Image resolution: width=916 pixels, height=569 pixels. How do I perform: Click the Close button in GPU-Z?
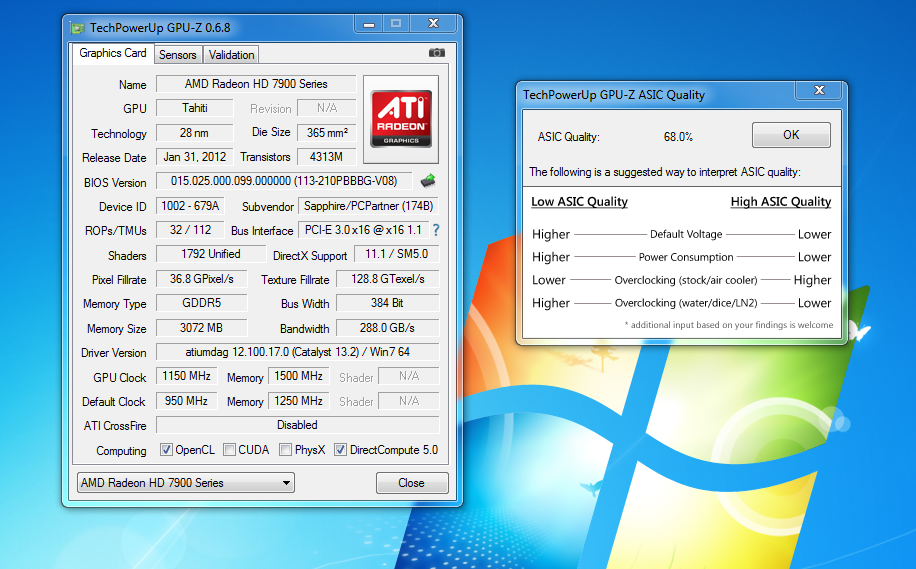[x=412, y=483]
